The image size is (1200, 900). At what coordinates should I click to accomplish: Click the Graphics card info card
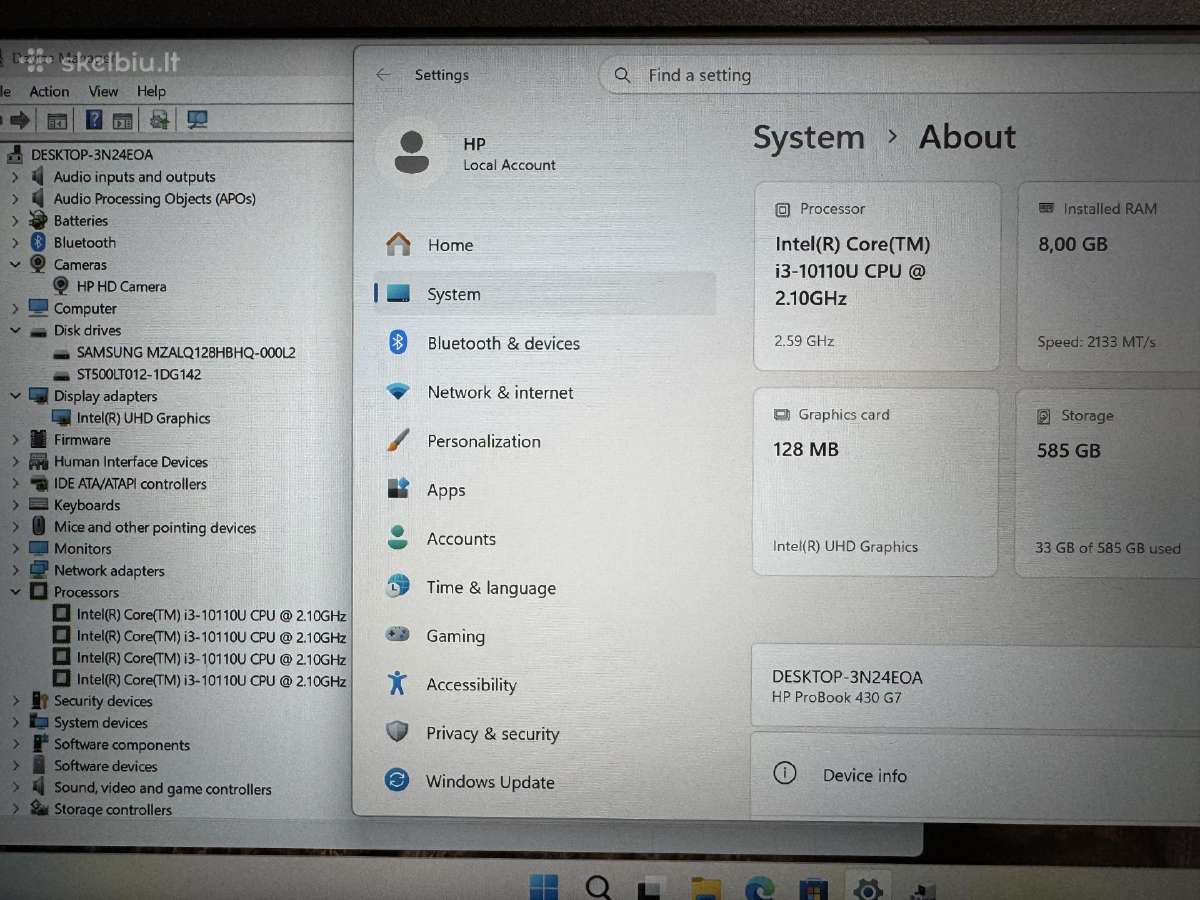coord(875,482)
